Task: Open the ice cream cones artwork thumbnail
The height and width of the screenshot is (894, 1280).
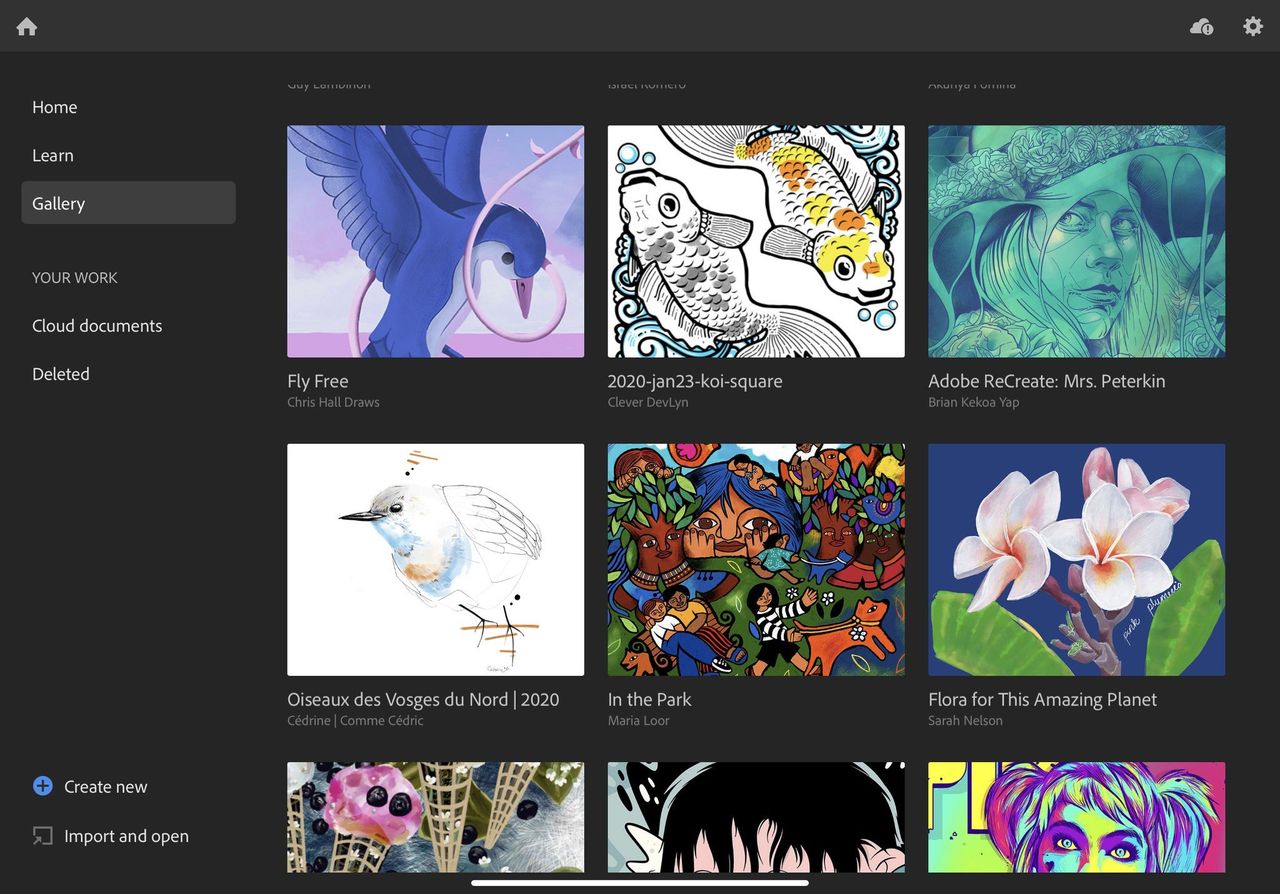Action: pyautogui.click(x=435, y=817)
